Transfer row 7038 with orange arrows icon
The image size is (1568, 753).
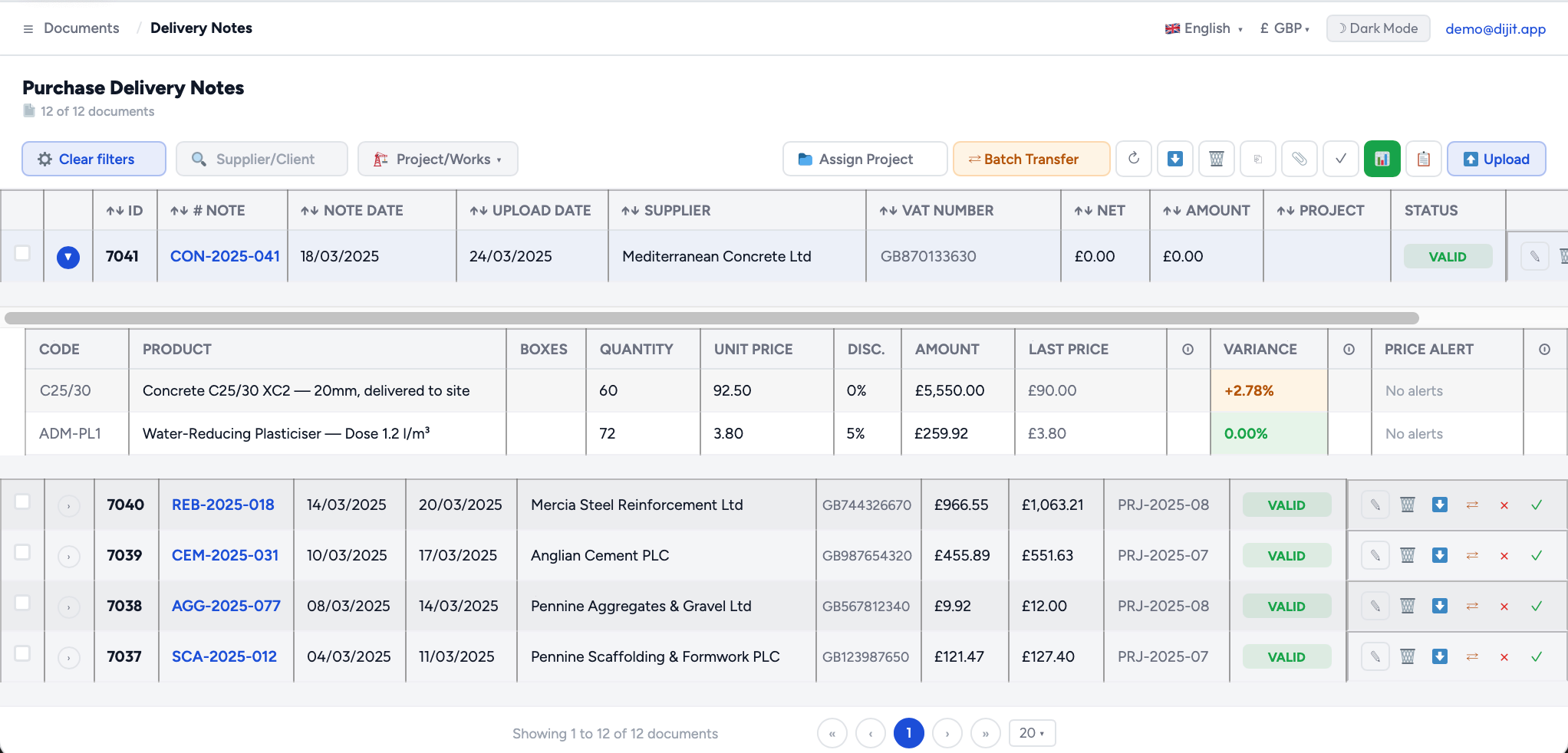(x=1472, y=606)
